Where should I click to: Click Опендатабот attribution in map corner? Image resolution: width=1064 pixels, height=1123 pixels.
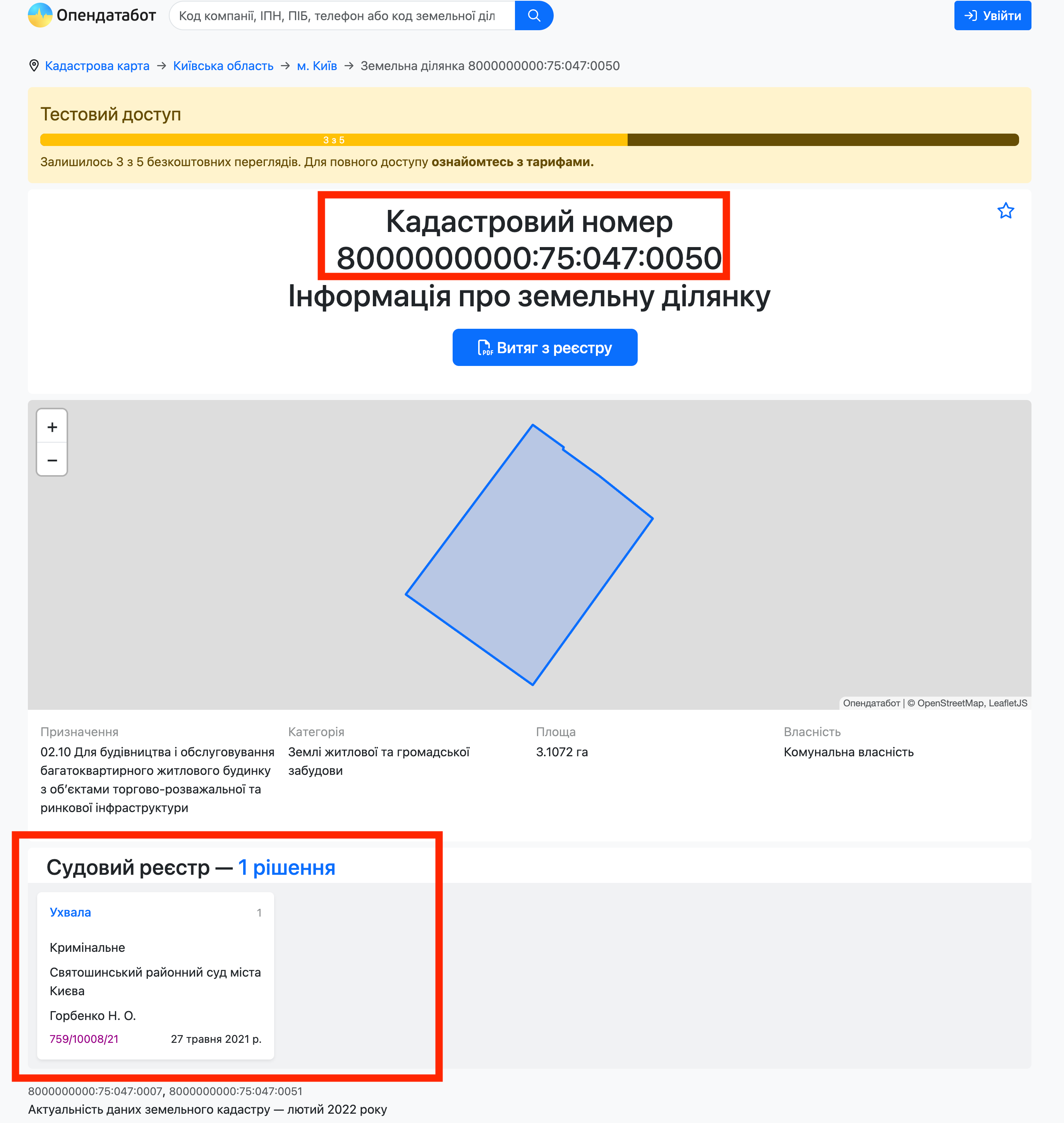point(871,703)
